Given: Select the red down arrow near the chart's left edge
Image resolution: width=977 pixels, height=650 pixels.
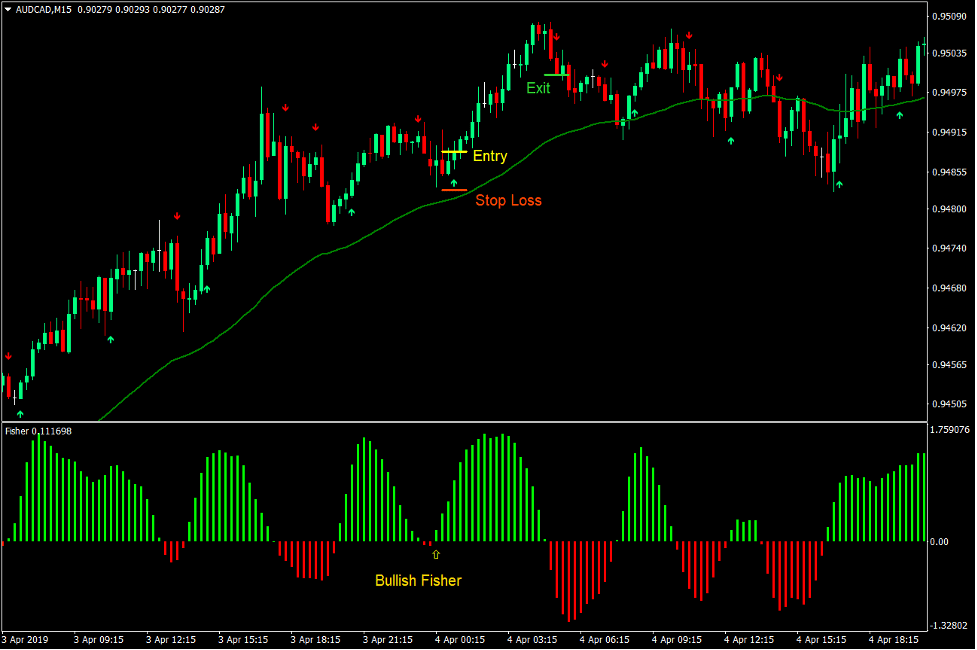Looking at the screenshot, I should point(9,356).
